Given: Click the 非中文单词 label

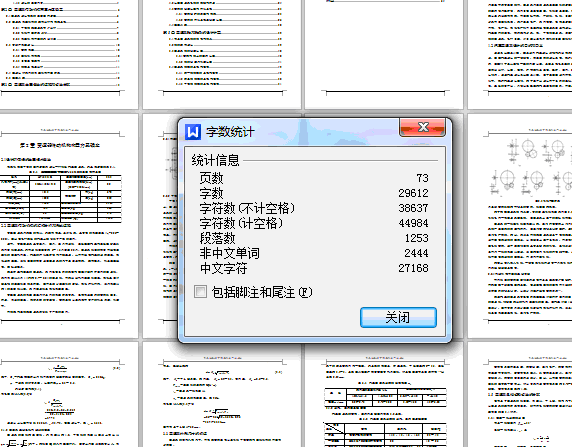Looking at the screenshot, I should (229, 253).
